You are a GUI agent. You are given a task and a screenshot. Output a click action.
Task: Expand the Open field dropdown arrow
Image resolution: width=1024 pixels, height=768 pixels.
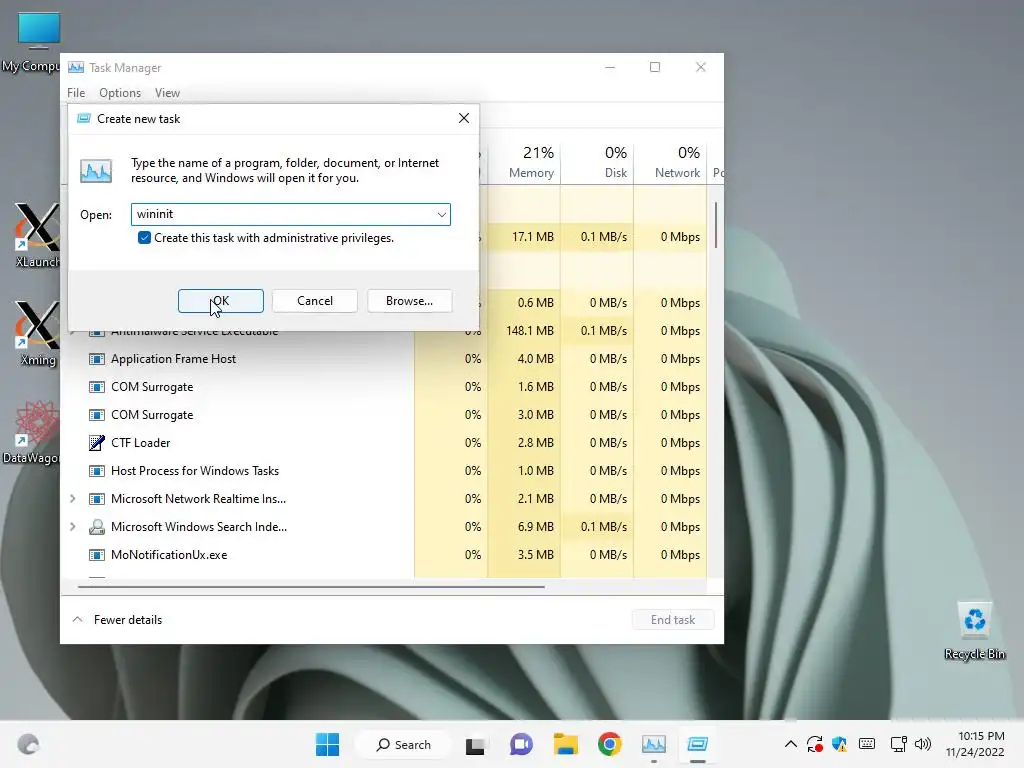441,214
